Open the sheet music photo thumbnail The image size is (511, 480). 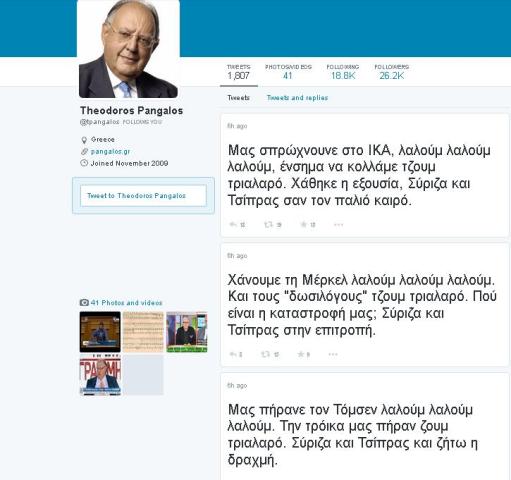143,332
